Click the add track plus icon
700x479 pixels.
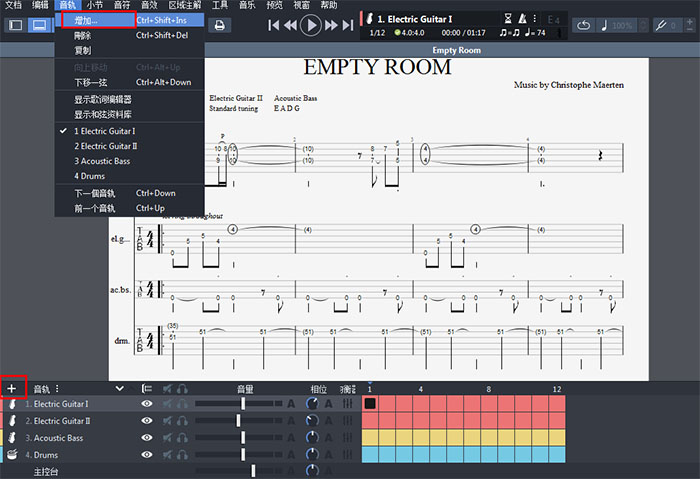tap(12, 388)
